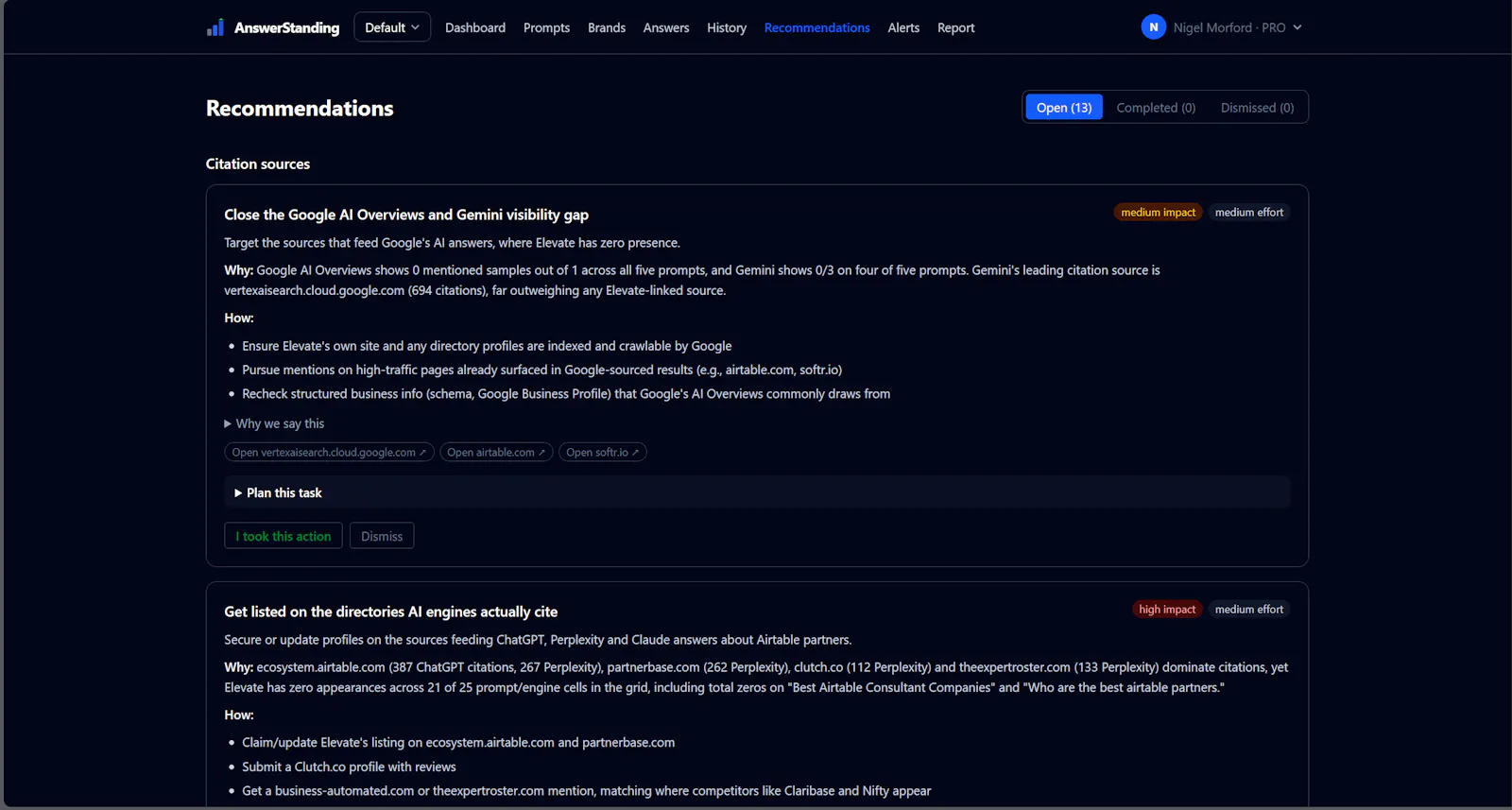Click the 'medium effort' badge on the Google card
1512x810 pixels.
click(x=1249, y=213)
